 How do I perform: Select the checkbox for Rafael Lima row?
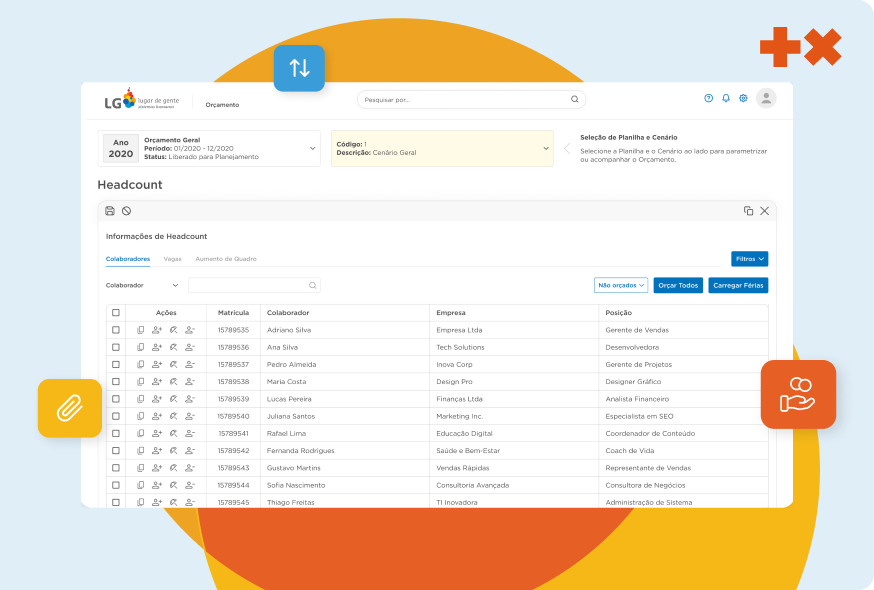pyautogui.click(x=116, y=434)
